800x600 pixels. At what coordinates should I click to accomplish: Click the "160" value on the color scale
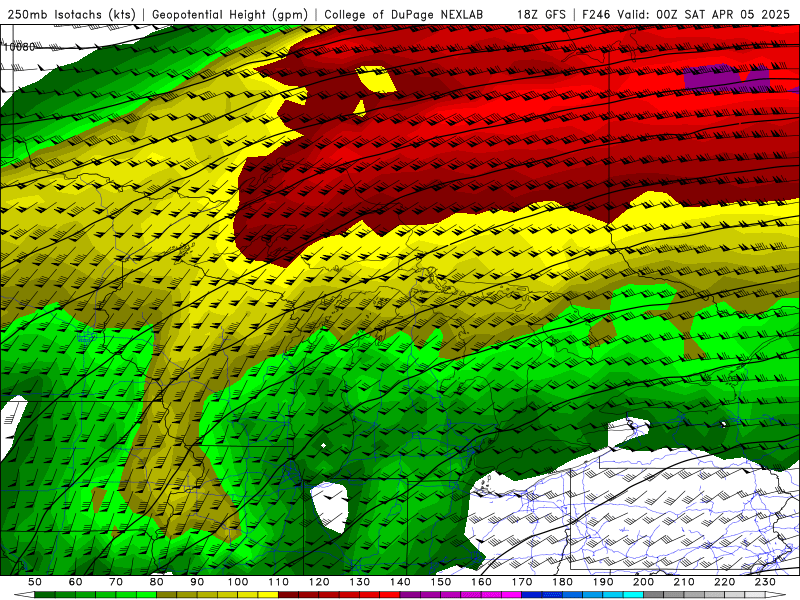click(481, 582)
